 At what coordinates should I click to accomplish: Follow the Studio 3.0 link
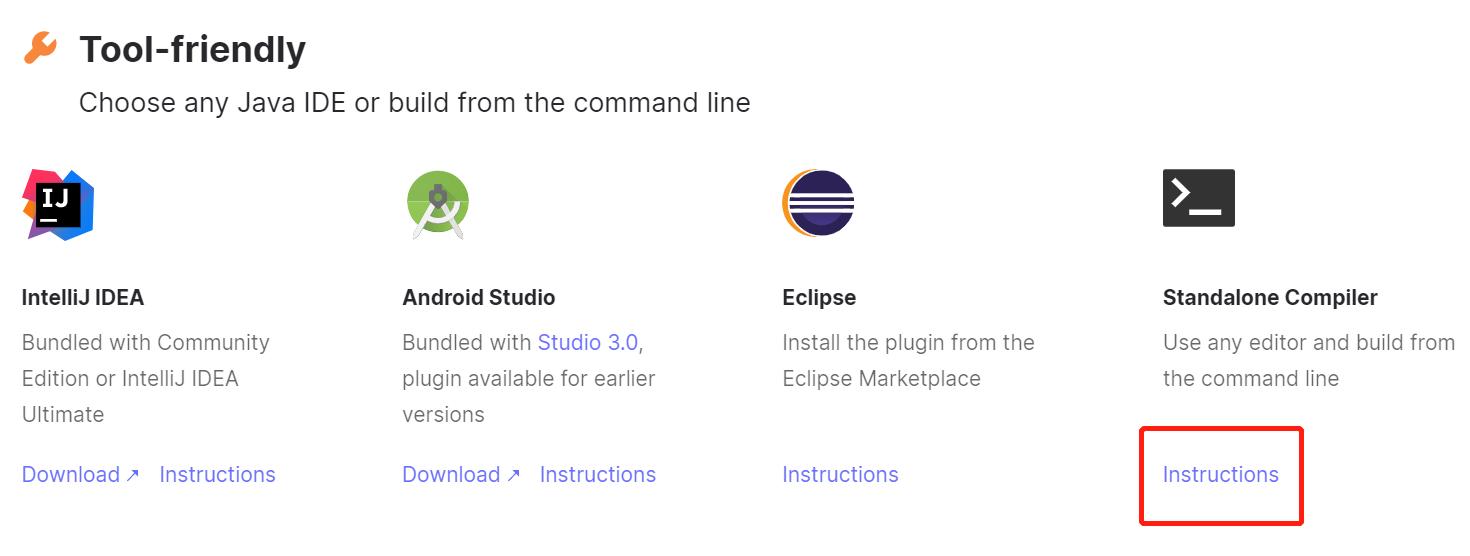[588, 342]
